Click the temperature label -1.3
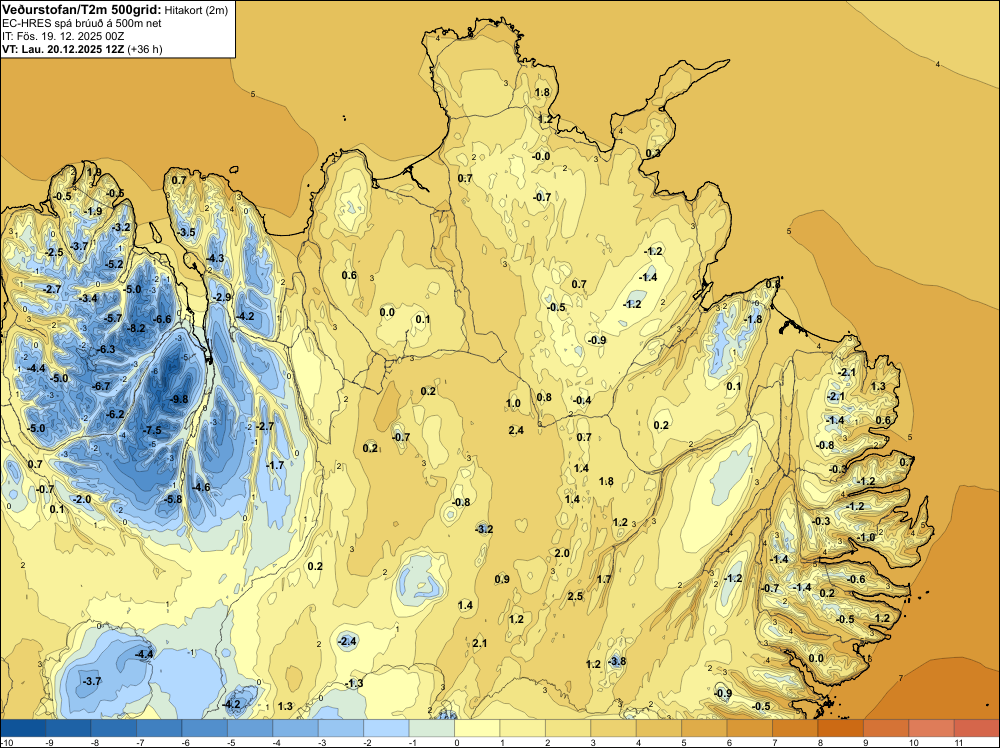The width and height of the screenshot is (1000, 748). [x=353, y=684]
